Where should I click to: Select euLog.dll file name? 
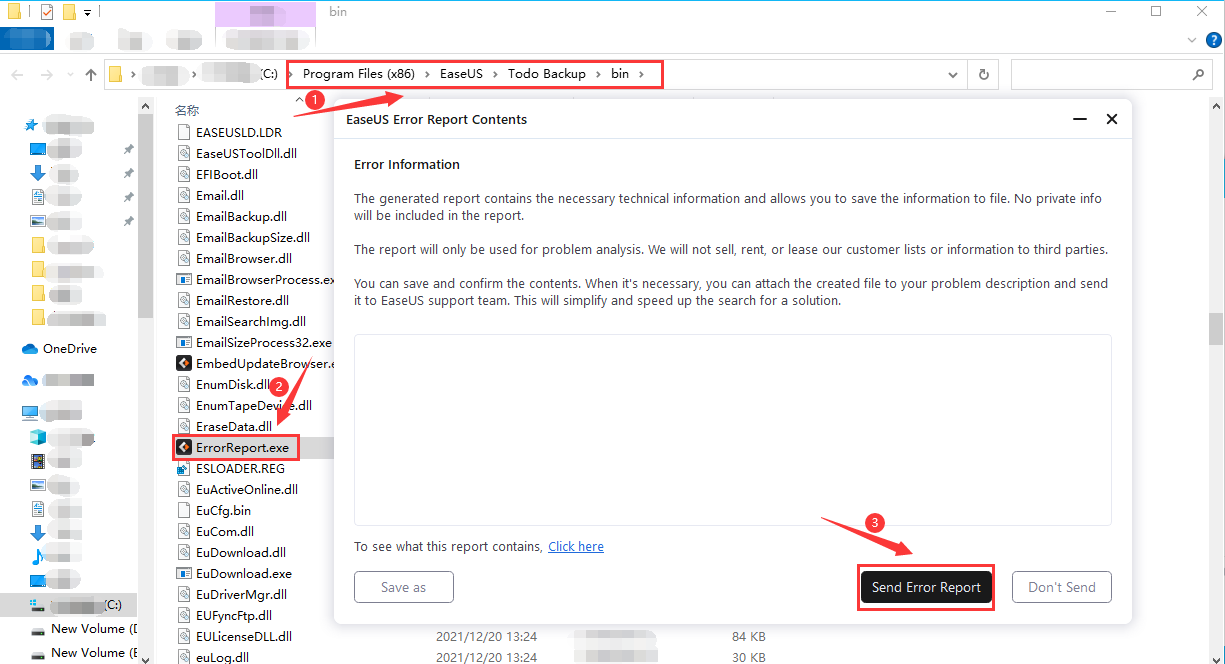(x=222, y=657)
